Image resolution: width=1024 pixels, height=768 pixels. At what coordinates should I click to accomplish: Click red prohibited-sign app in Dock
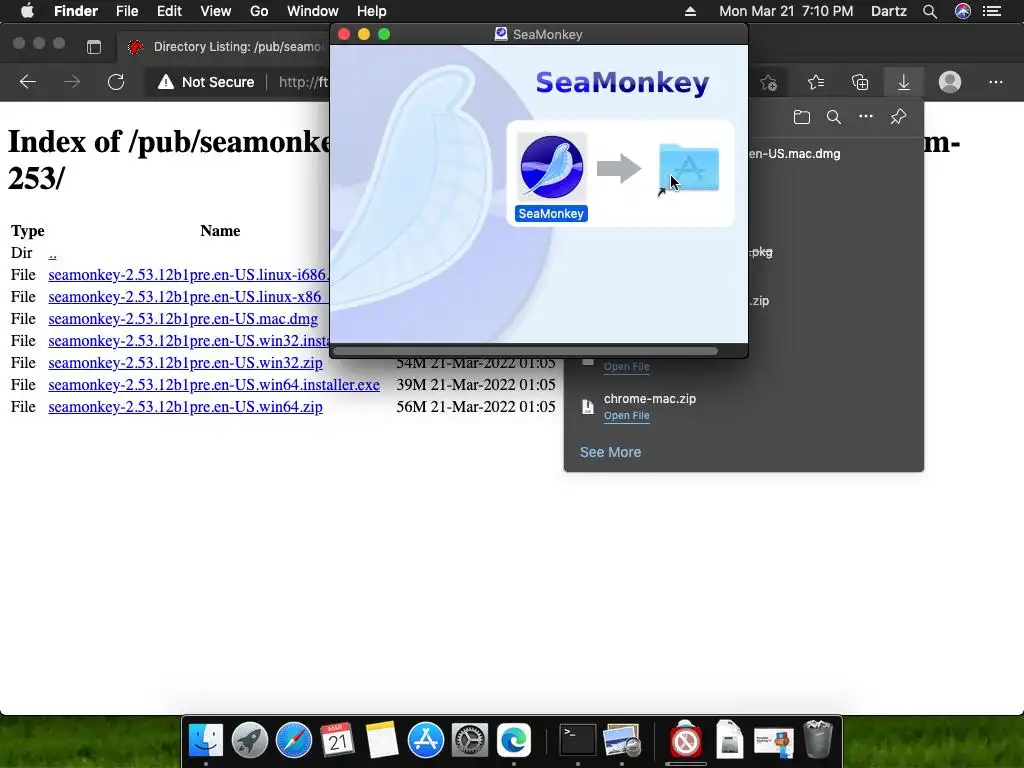[x=686, y=740]
